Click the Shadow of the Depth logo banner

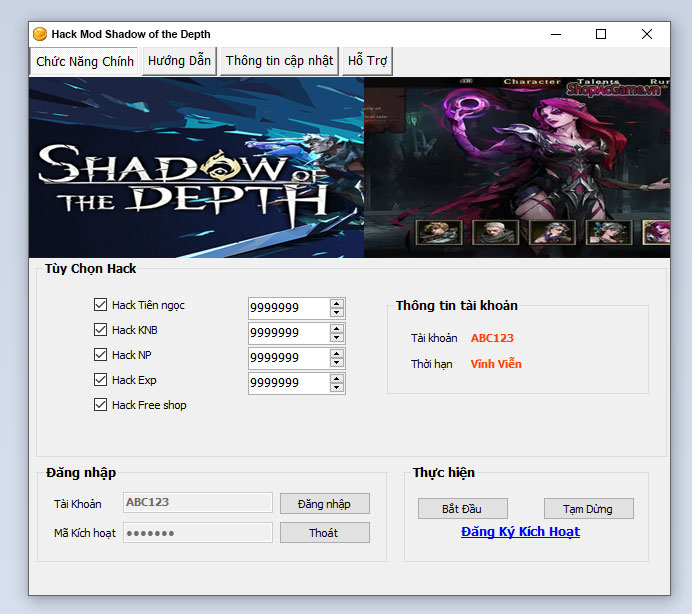coord(196,167)
